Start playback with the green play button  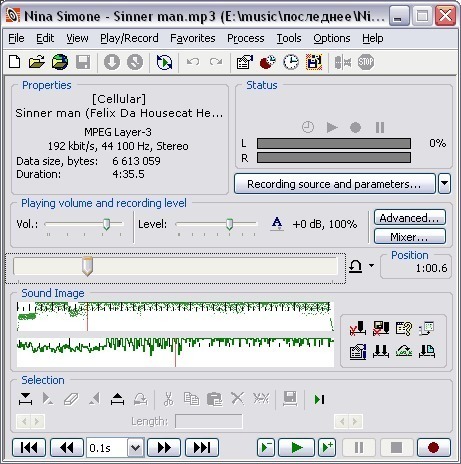(296, 447)
